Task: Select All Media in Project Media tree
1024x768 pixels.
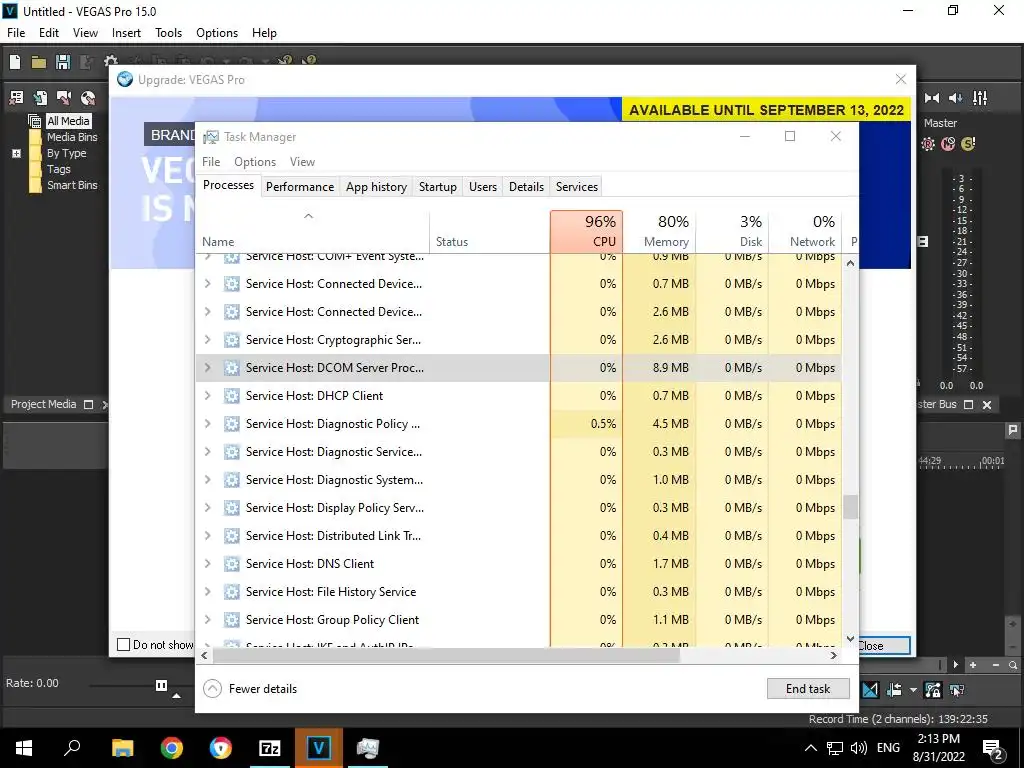Action: pos(68,121)
